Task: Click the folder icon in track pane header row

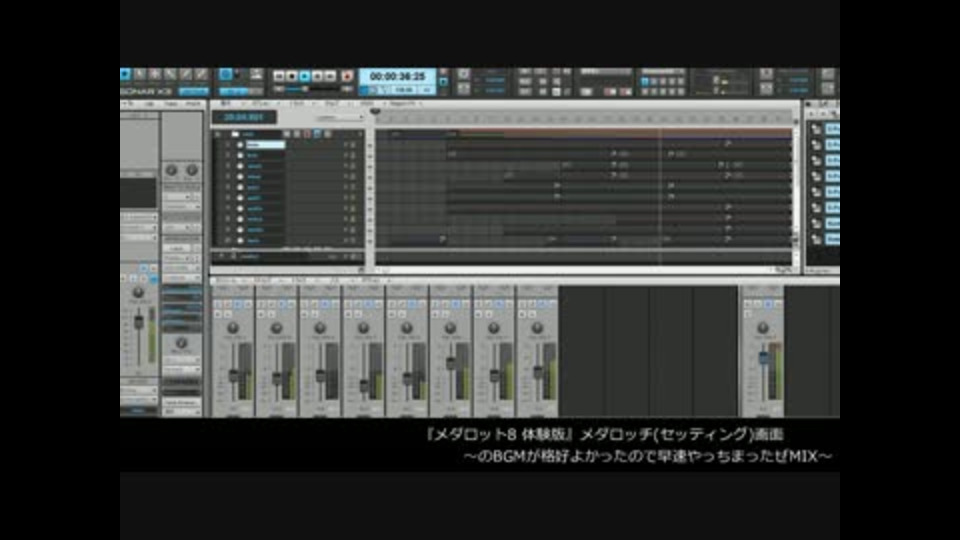Action: pos(234,134)
